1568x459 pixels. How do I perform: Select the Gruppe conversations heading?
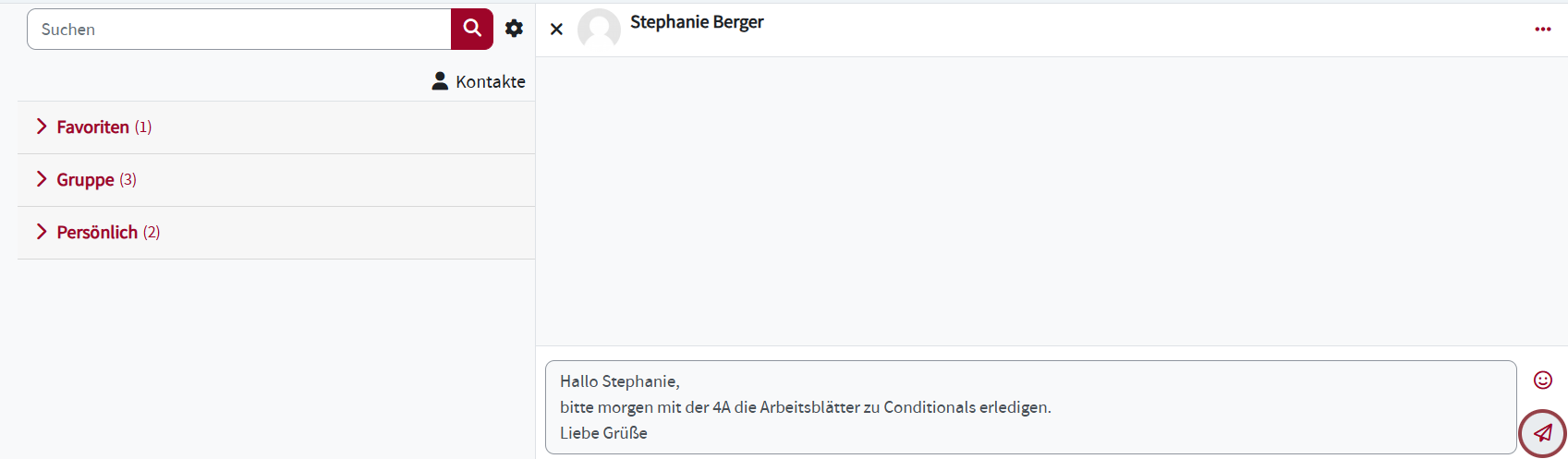point(85,180)
